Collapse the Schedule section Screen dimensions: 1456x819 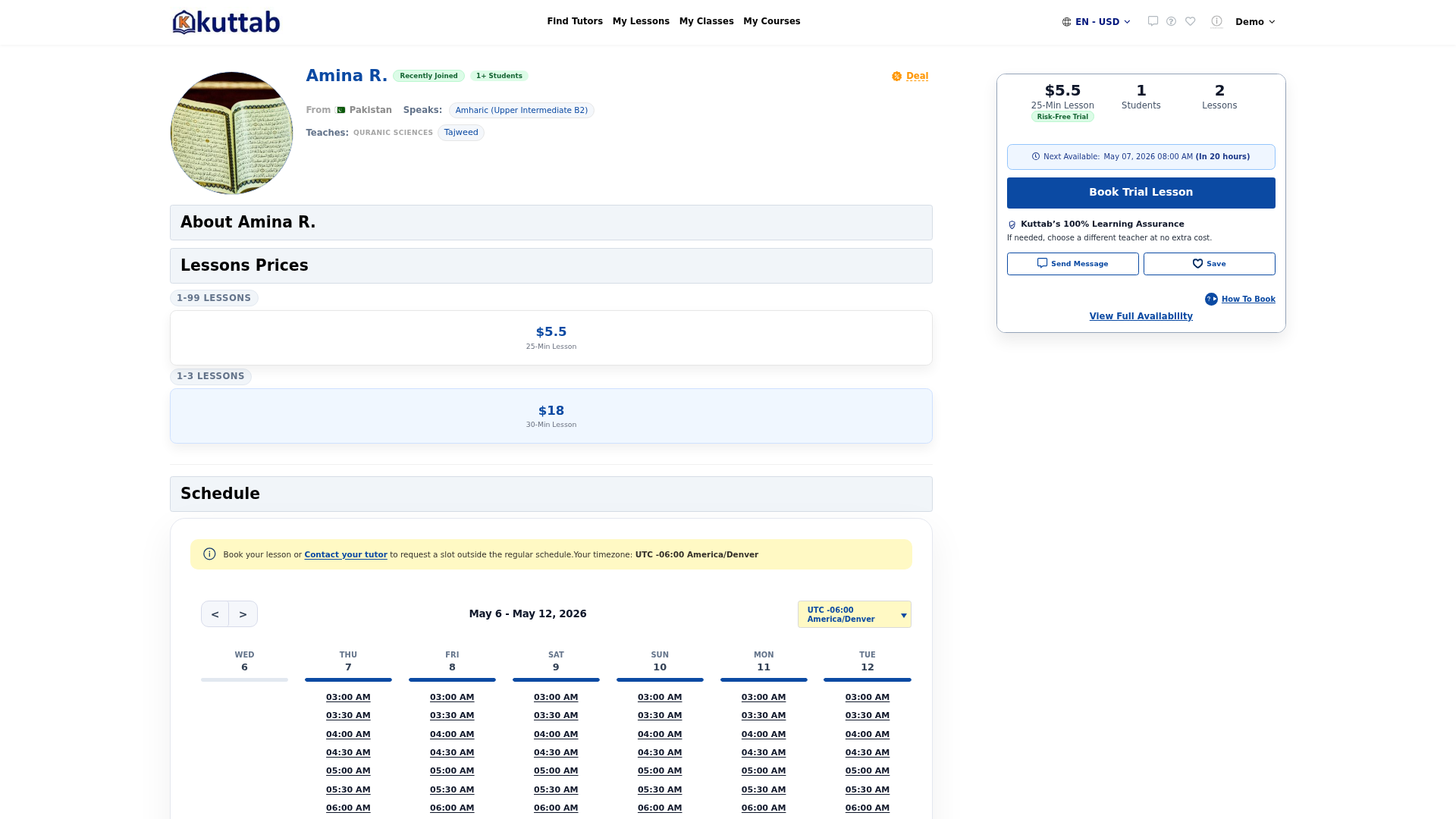[551, 494]
